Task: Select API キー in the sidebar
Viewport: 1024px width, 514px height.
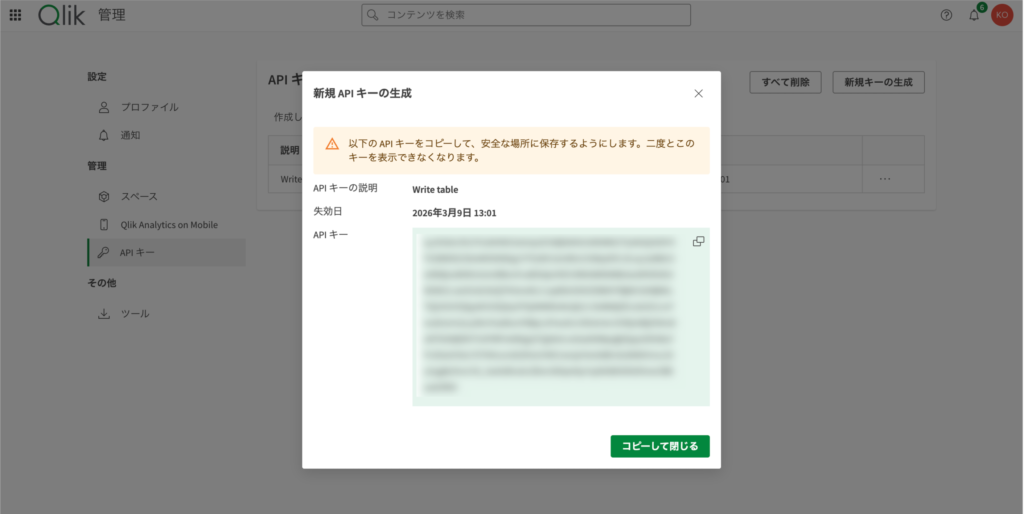Action: point(137,253)
